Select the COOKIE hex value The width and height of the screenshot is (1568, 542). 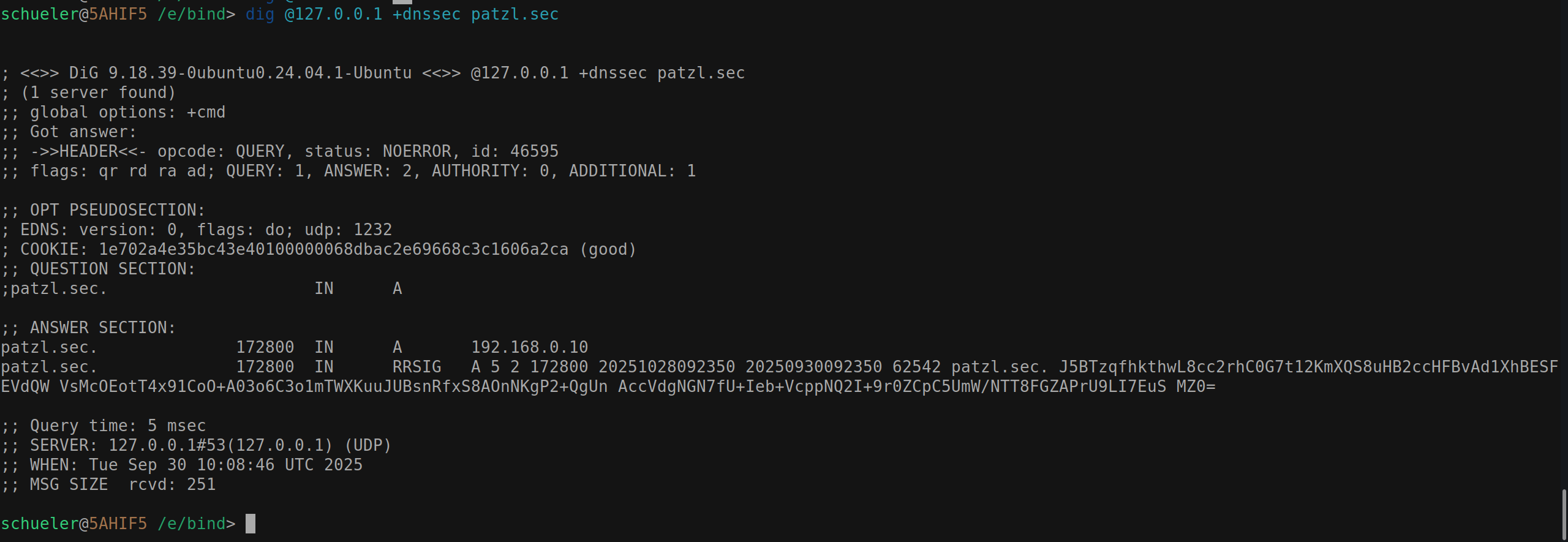(x=333, y=249)
